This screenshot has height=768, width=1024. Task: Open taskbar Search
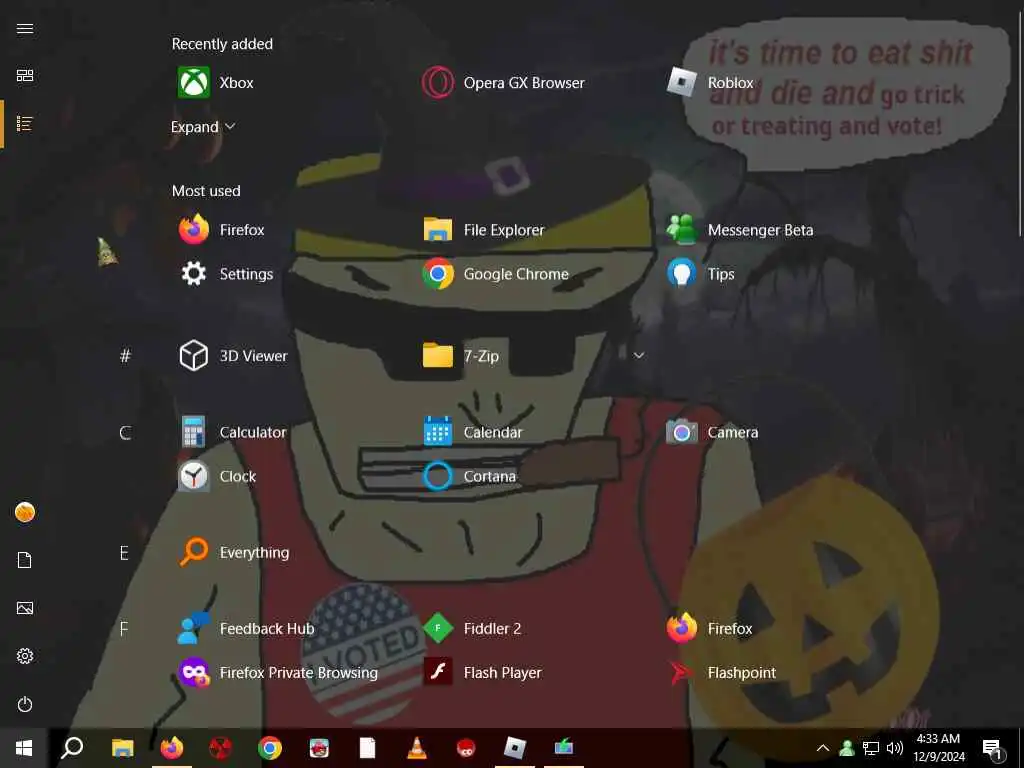(x=72, y=748)
